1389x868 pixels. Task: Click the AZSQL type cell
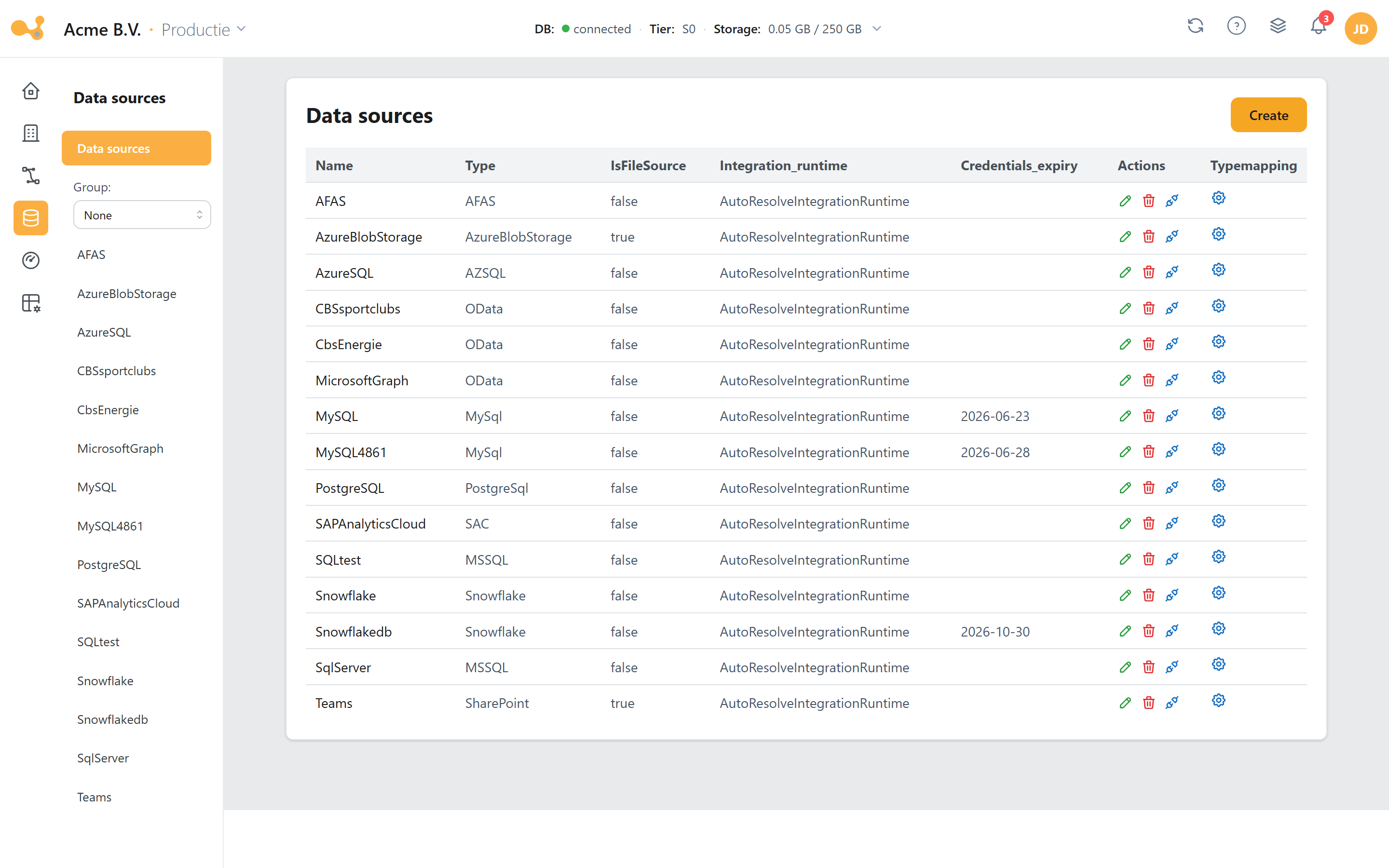click(x=485, y=272)
